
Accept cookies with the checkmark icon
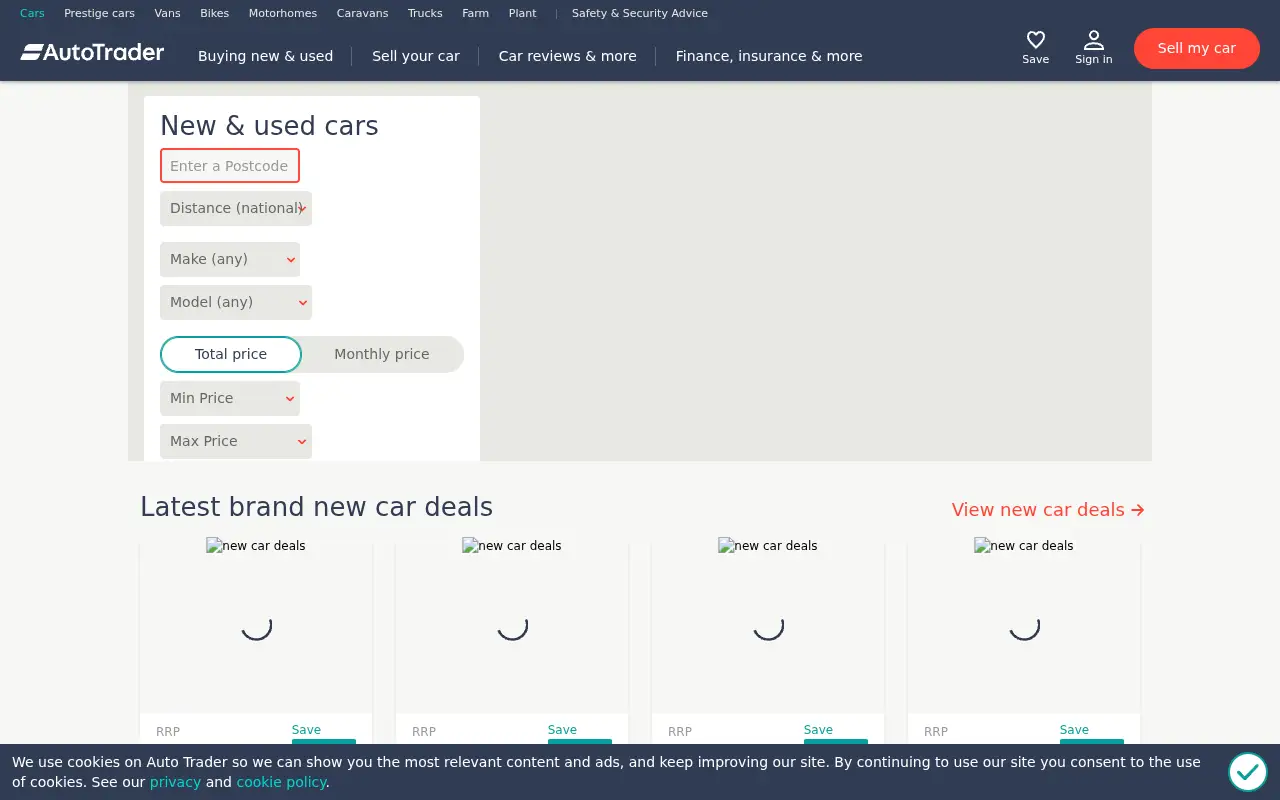1248,772
